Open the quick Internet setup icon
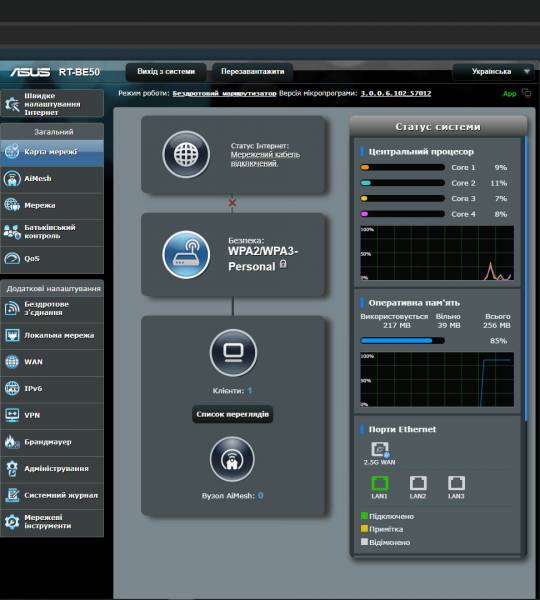Screen dimensions: 540x600 click(x=12, y=104)
